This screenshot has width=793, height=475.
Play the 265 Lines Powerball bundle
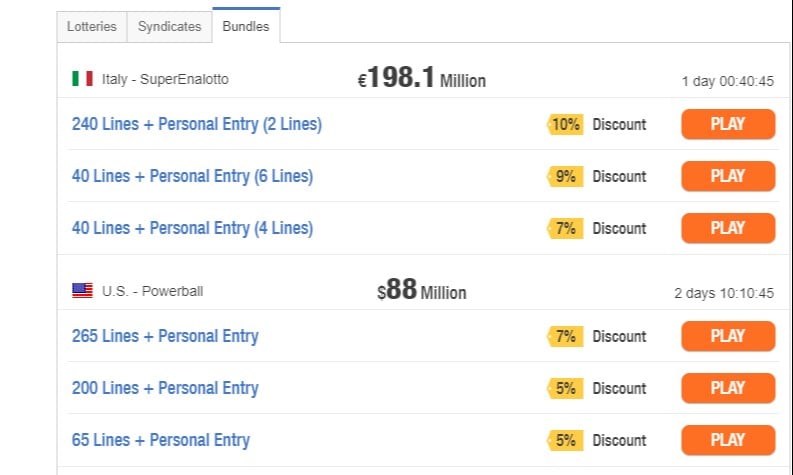(728, 336)
